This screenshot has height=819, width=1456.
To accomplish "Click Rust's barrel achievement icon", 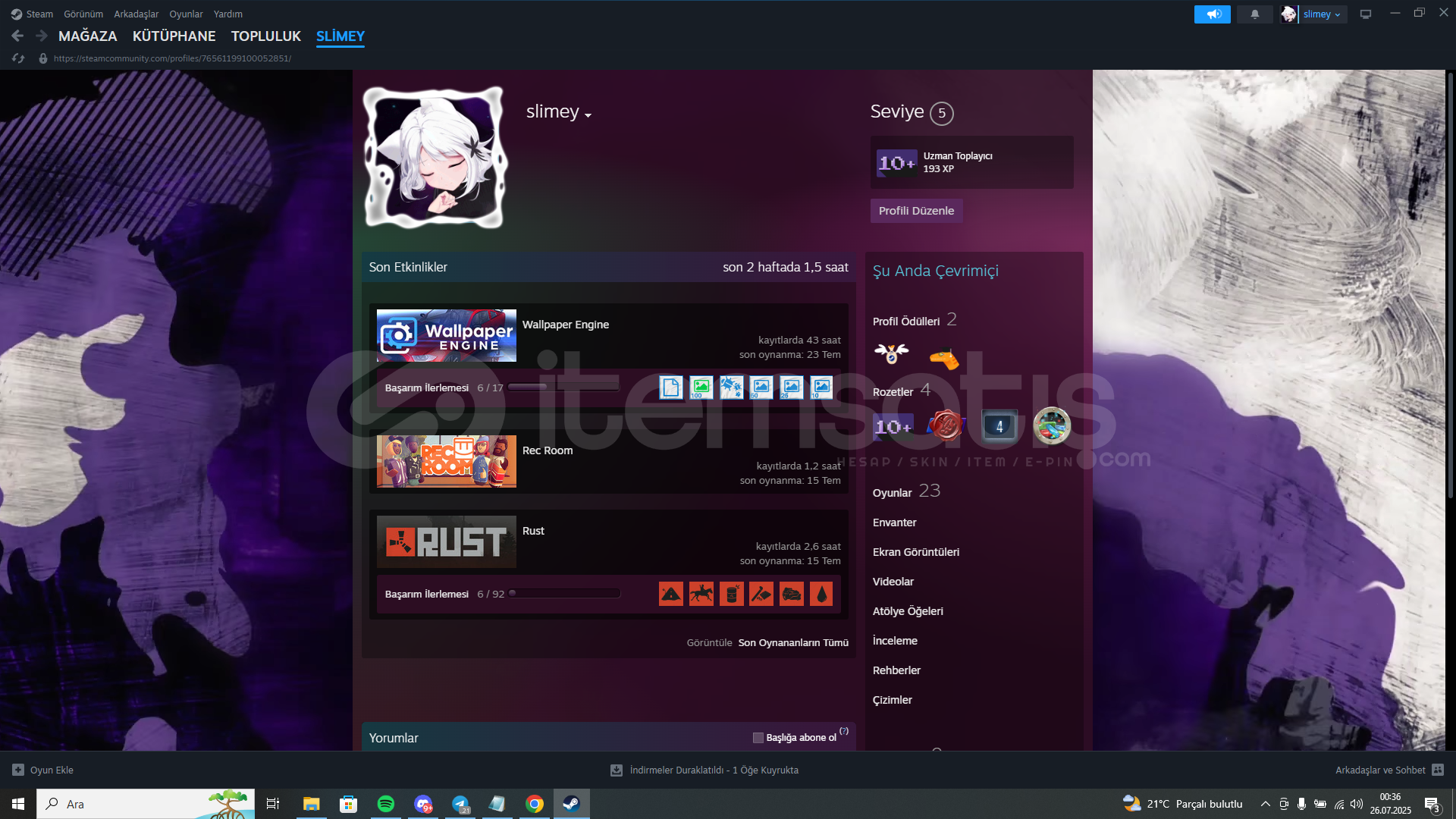I will 731,594.
